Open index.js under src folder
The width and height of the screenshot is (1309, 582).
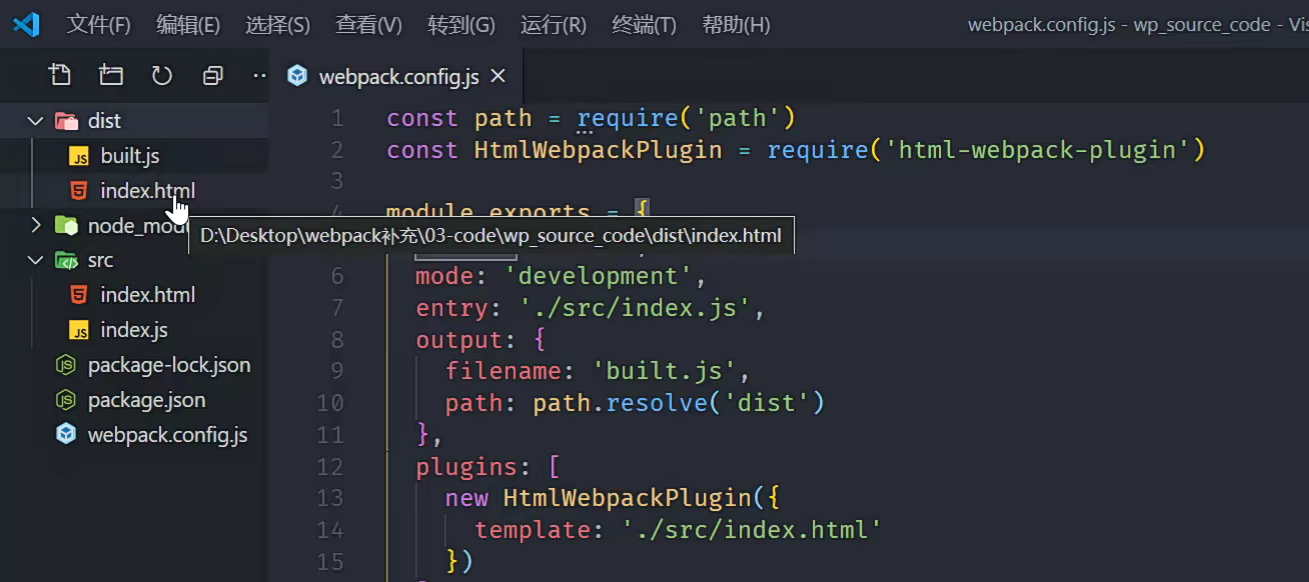(133, 330)
